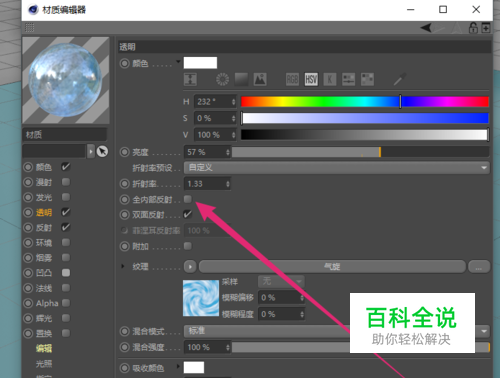
Task: Select the color-from-picture icon
Action: pos(260,79)
